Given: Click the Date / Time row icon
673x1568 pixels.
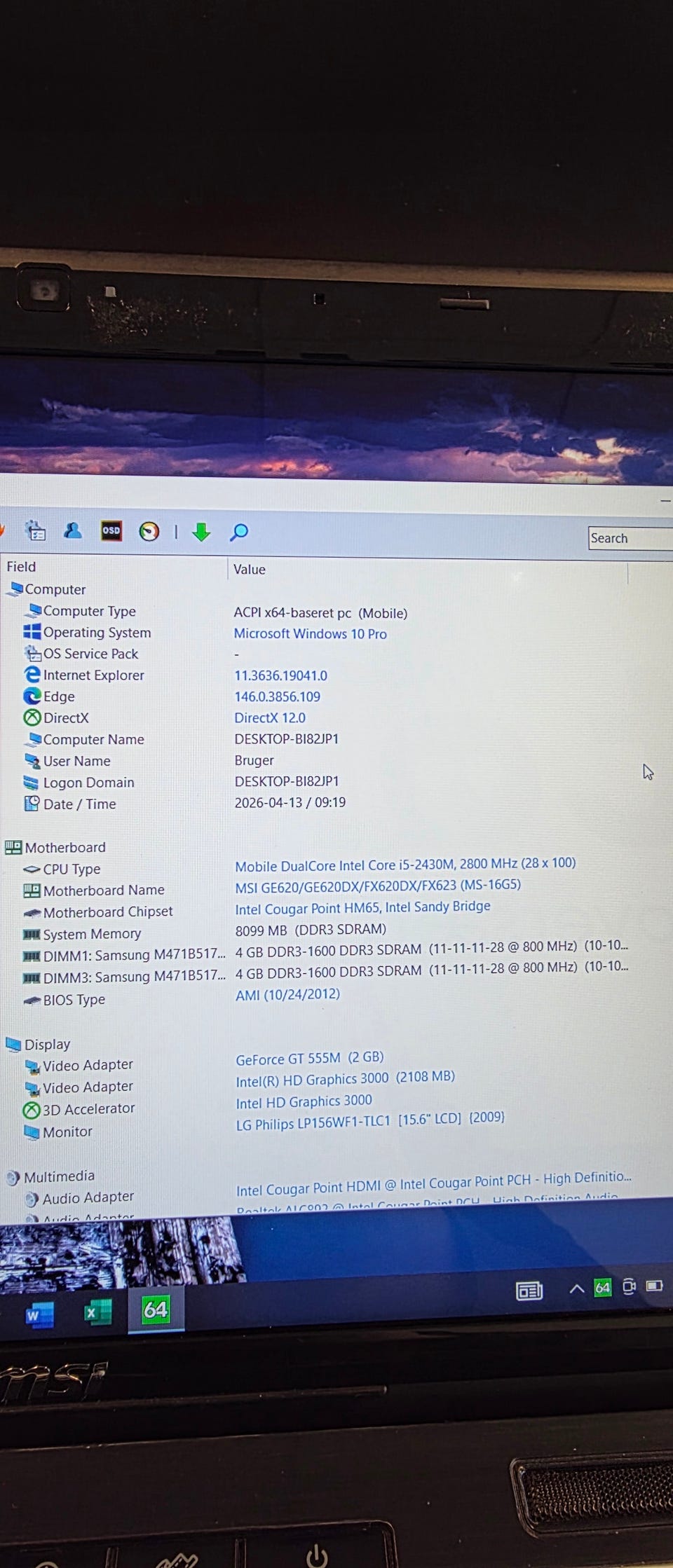Looking at the screenshot, I should [x=32, y=803].
